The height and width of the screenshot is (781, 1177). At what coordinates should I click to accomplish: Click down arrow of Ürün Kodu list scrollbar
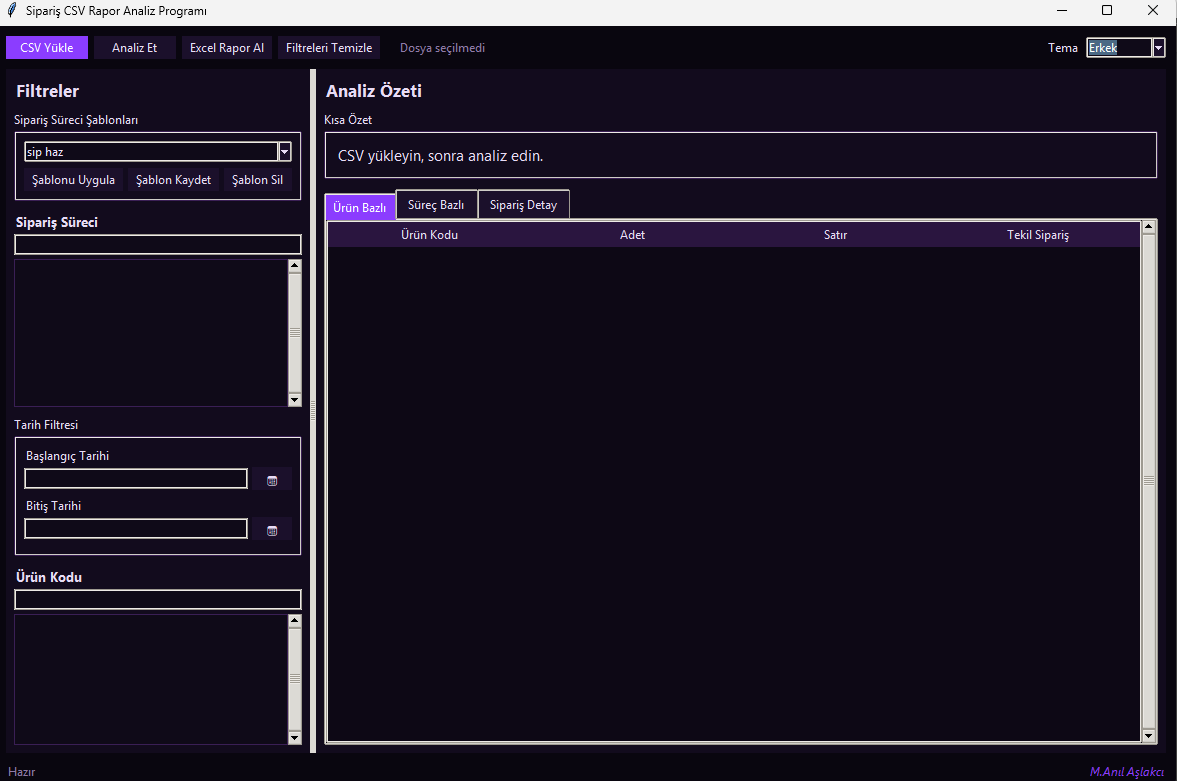pyautogui.click(x=295, y=738)
